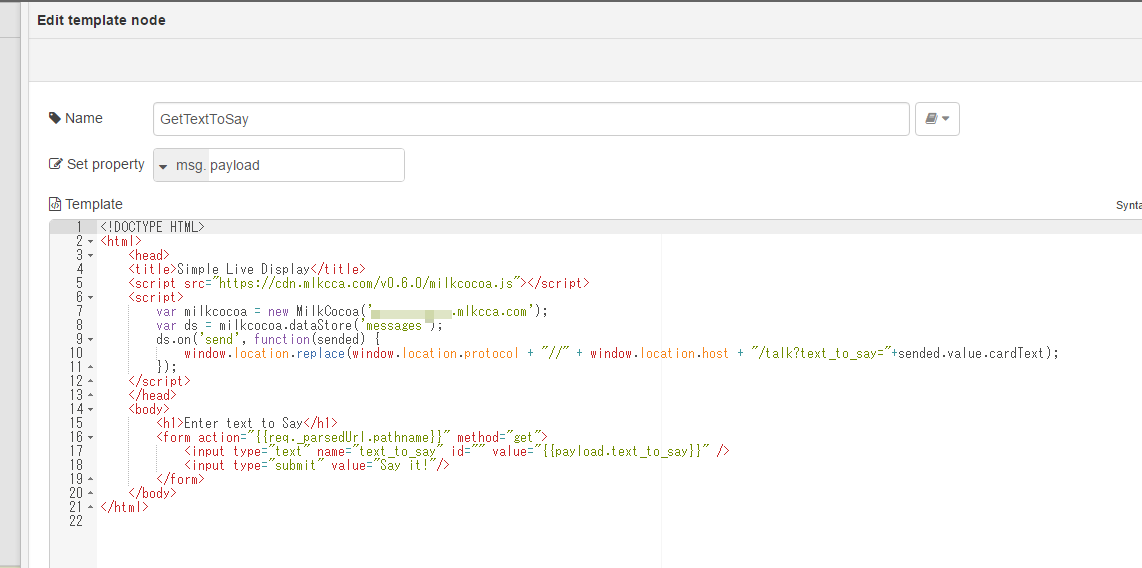Click the file icon beside Template label

(55, 204)
